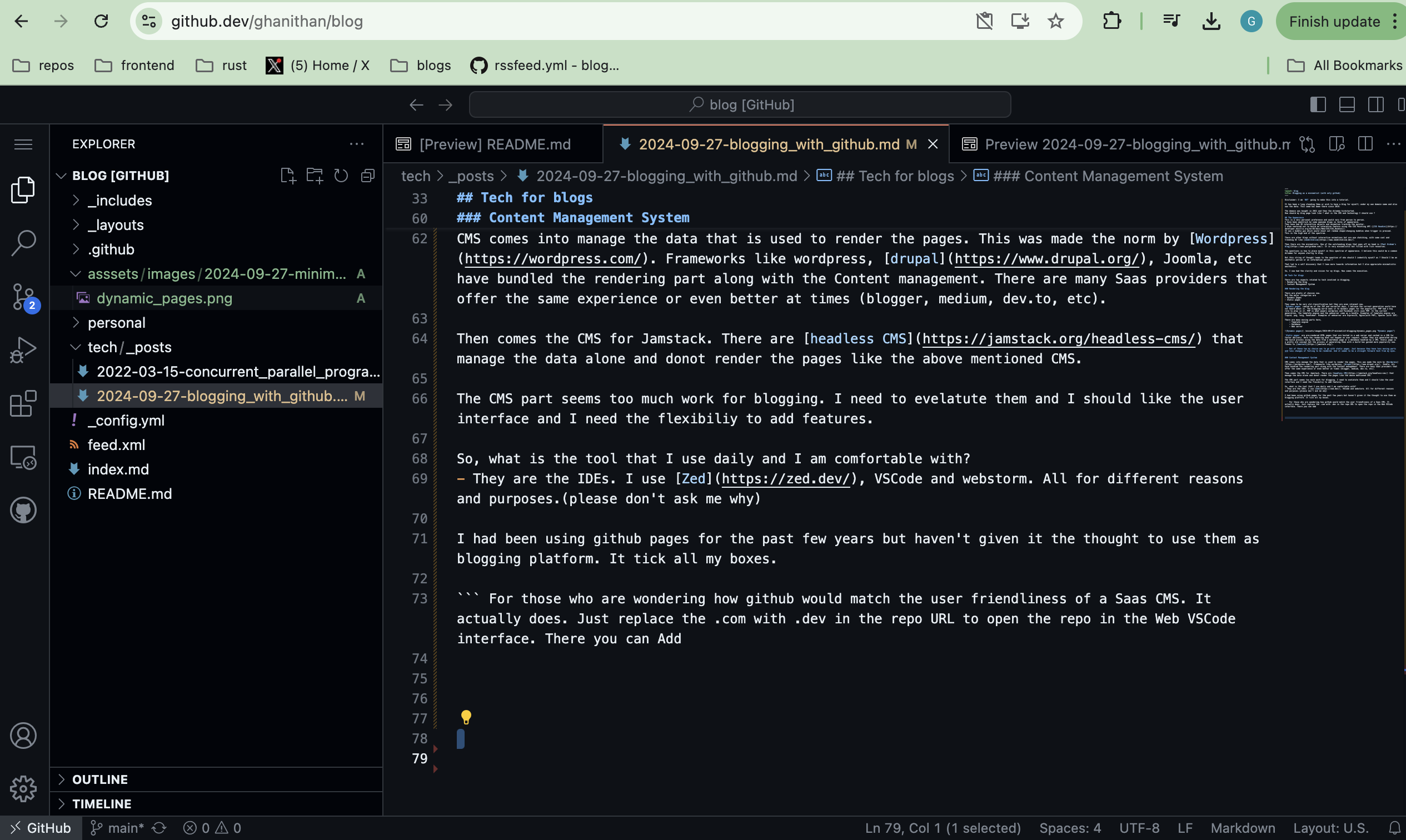The height and width of the screenshot is (840, 1406).
Task: Click the main* branch in status bar
Action: click(118, 828)
